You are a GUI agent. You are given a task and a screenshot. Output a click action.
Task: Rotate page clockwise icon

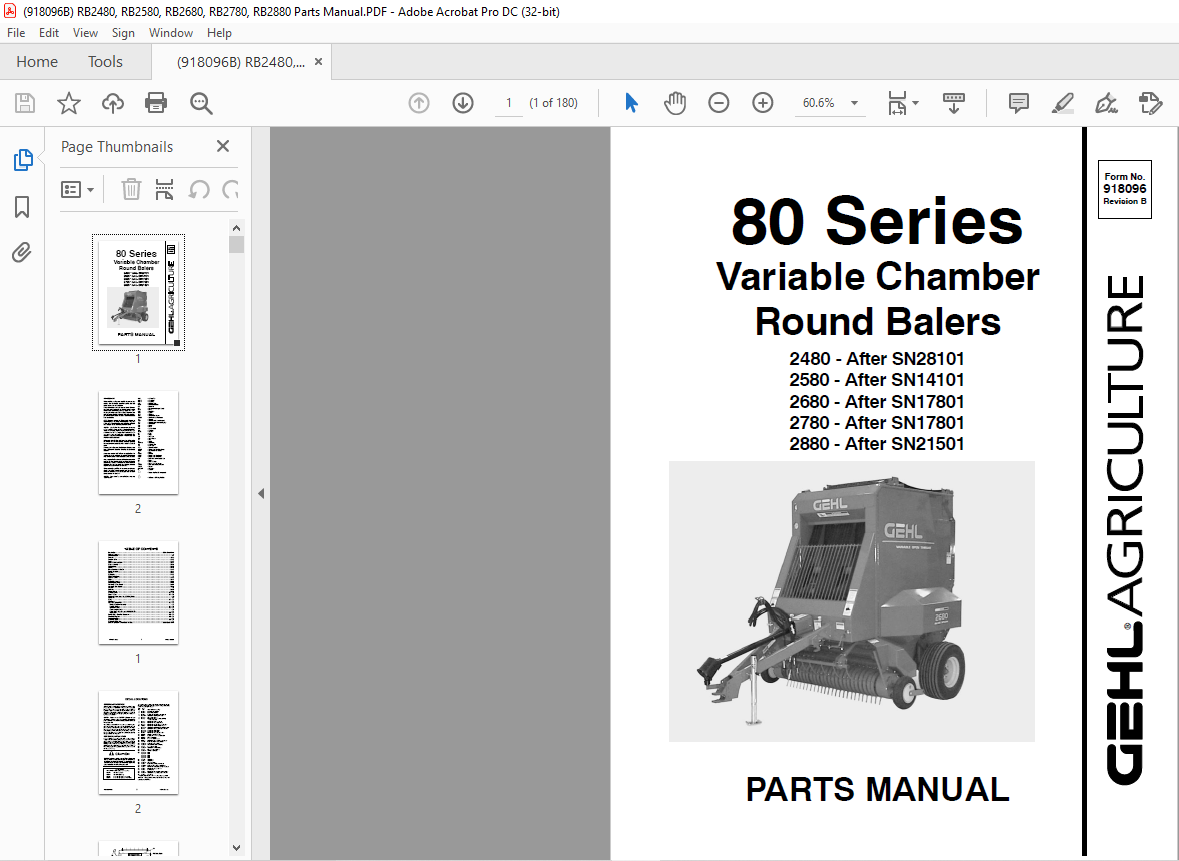point(230,189)
